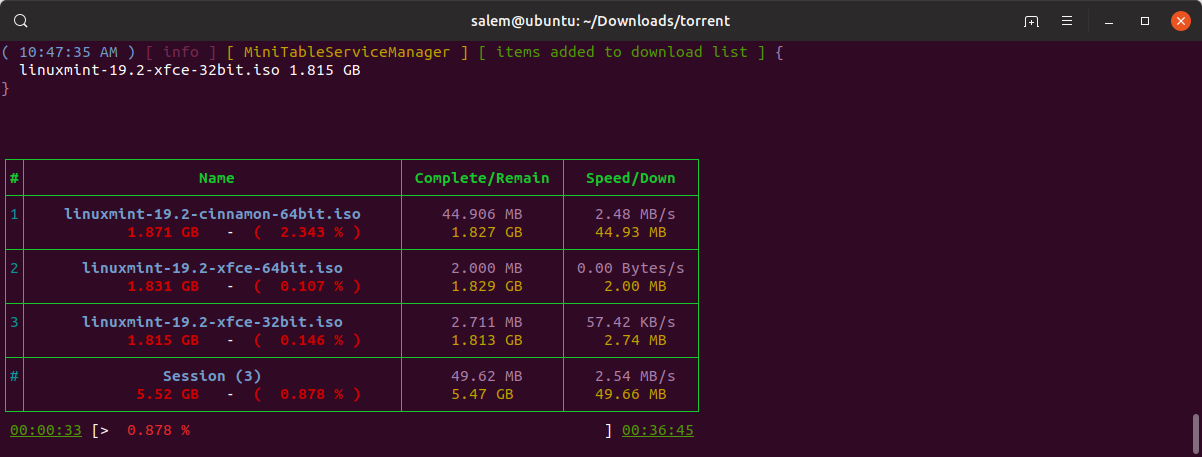
Task: Click the terminal vertical scrollbar handle
Action: pyautogui.click(x=1195, y=433)
